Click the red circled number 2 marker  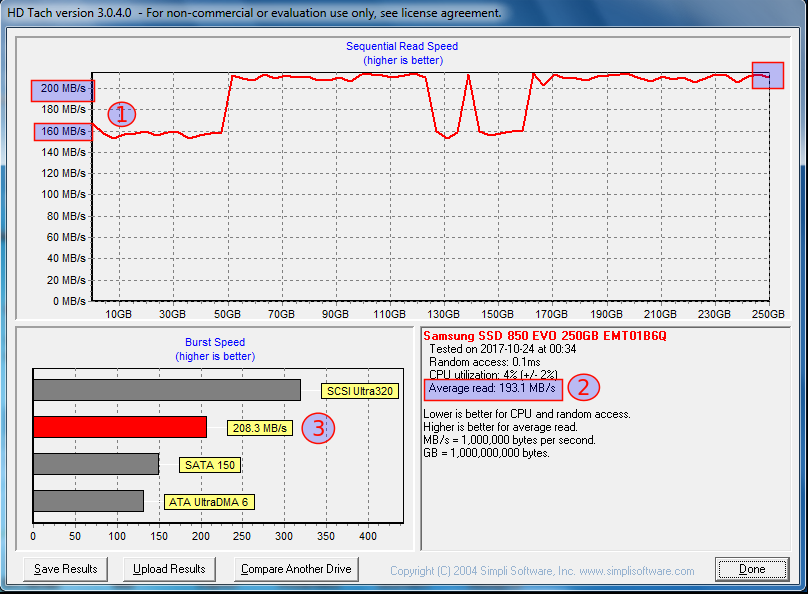[x=584, y=387]
